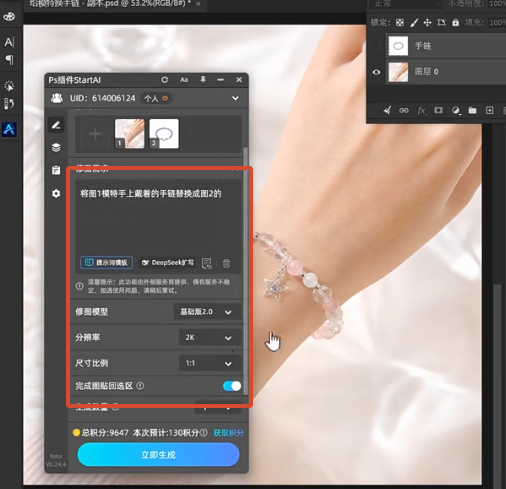Open 提示词模板 prompt templates
The width and height of the screenshot is (506, 489).
106,263
